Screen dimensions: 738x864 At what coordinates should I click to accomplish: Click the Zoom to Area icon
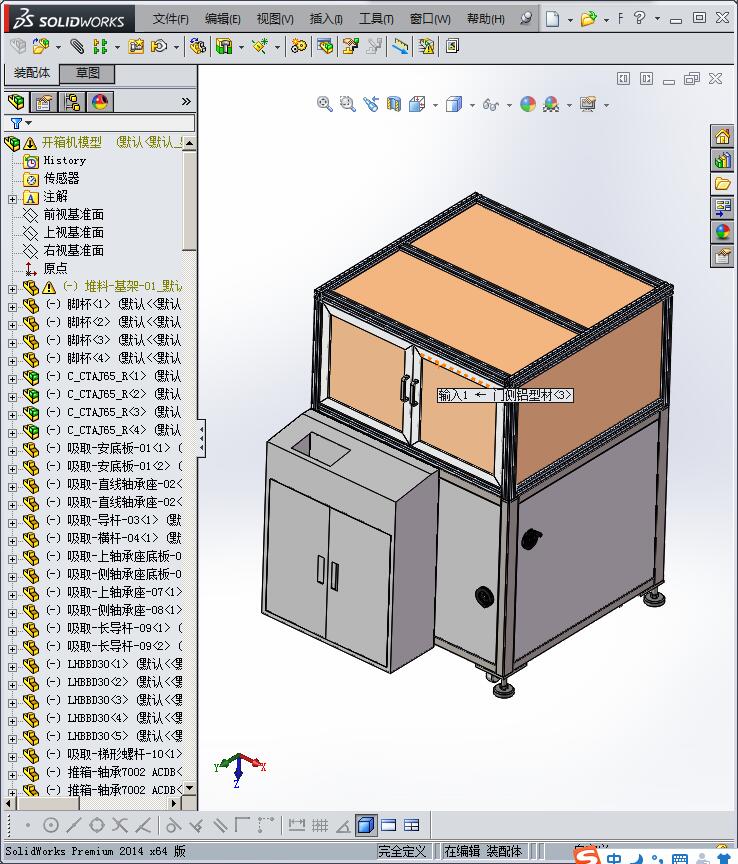[x=348, y=104]
